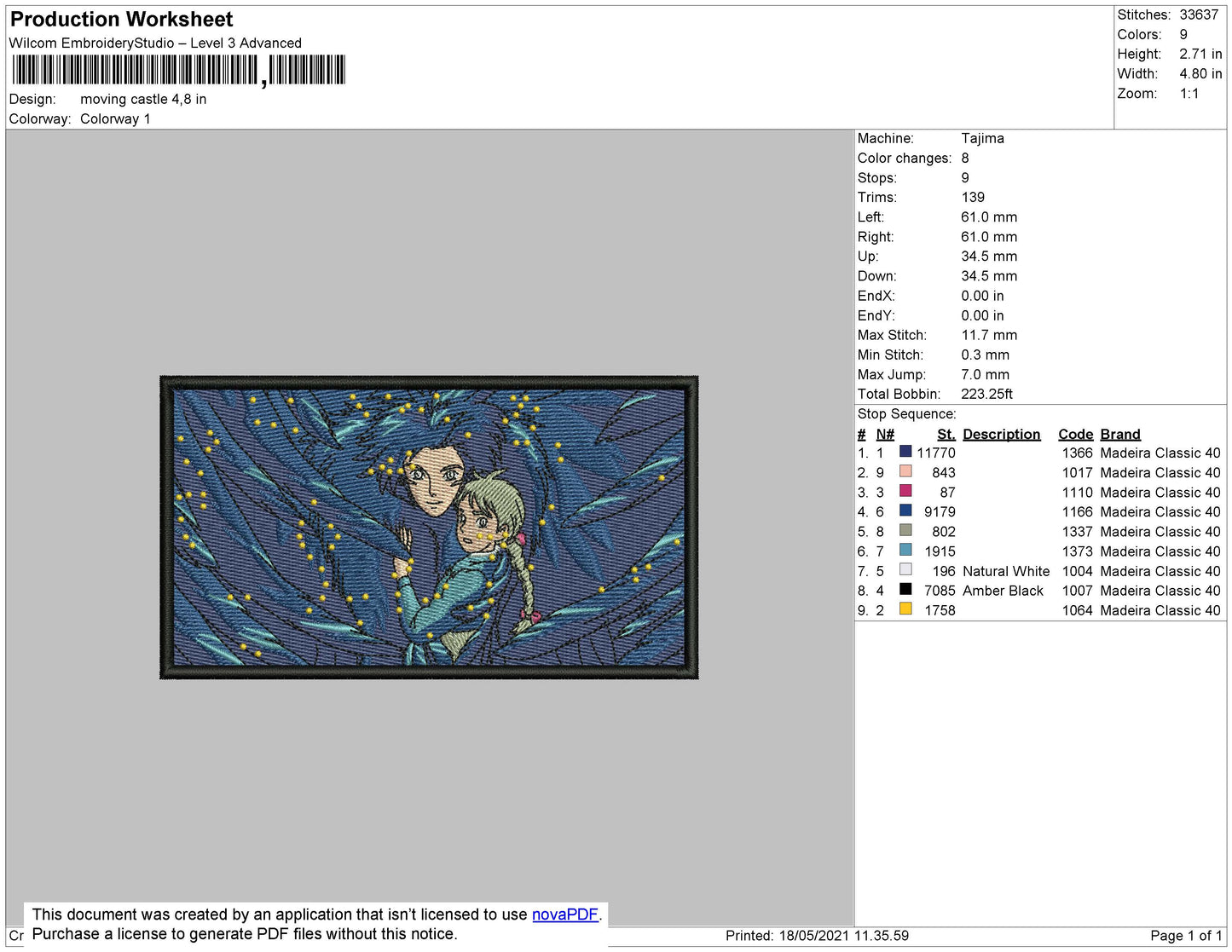
Task: Click the Trims value 139
Action: pos(973,197)
